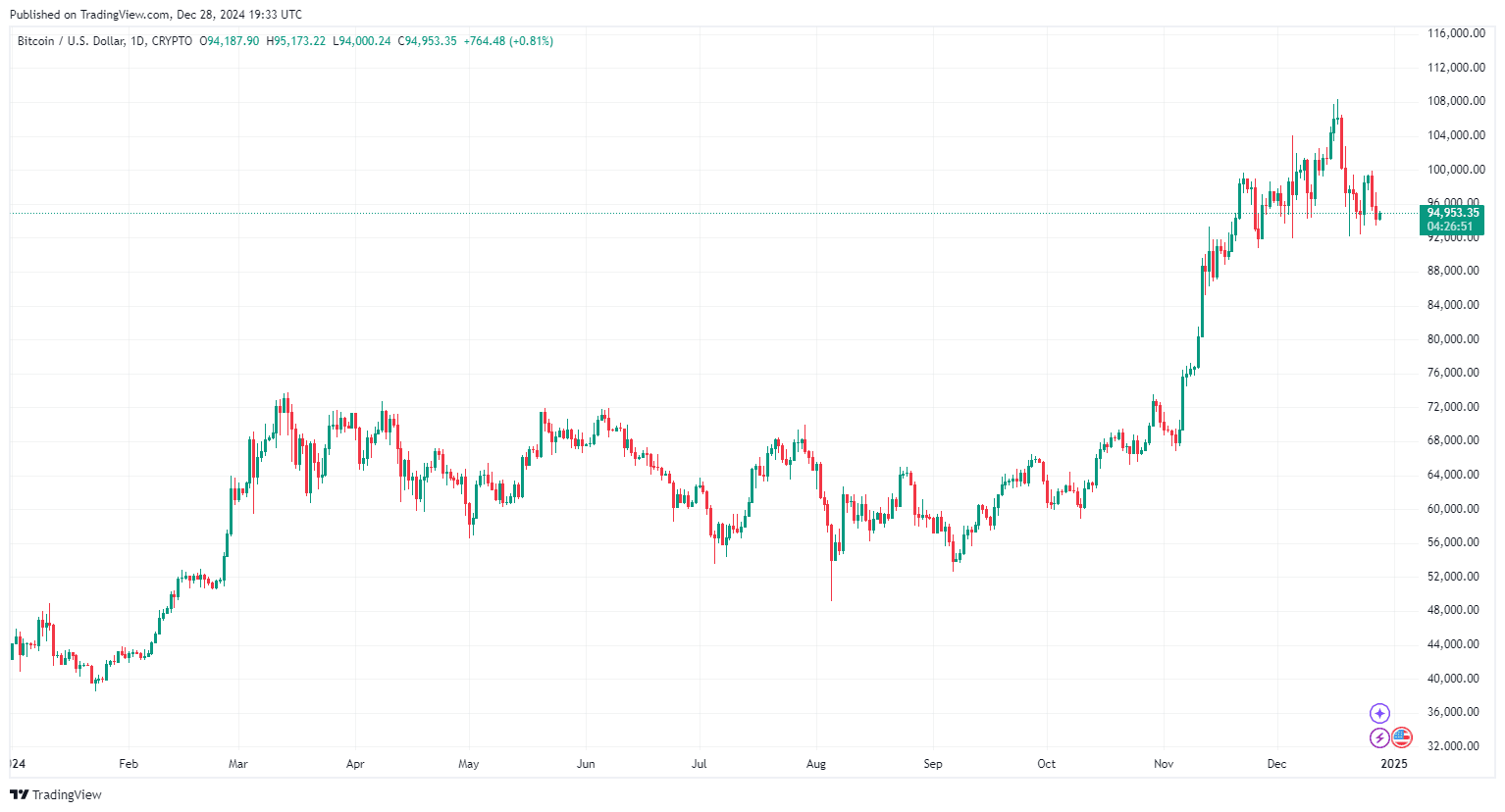This screenshot has height=812, width=1505.
Task: Click the Sep label on the time axis
Action: (x=933, y=764)
